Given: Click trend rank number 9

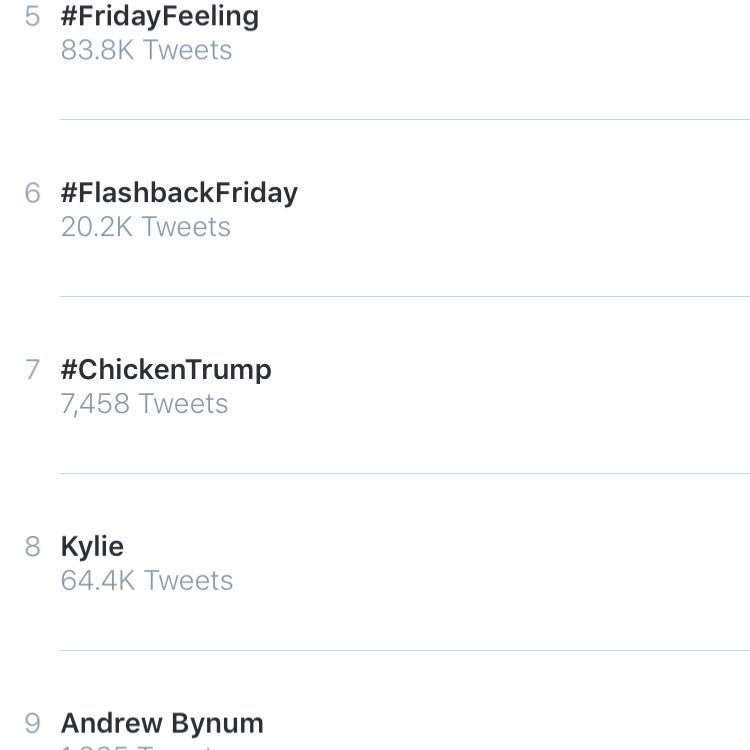Looking at the screenshot, I should 32,723.
